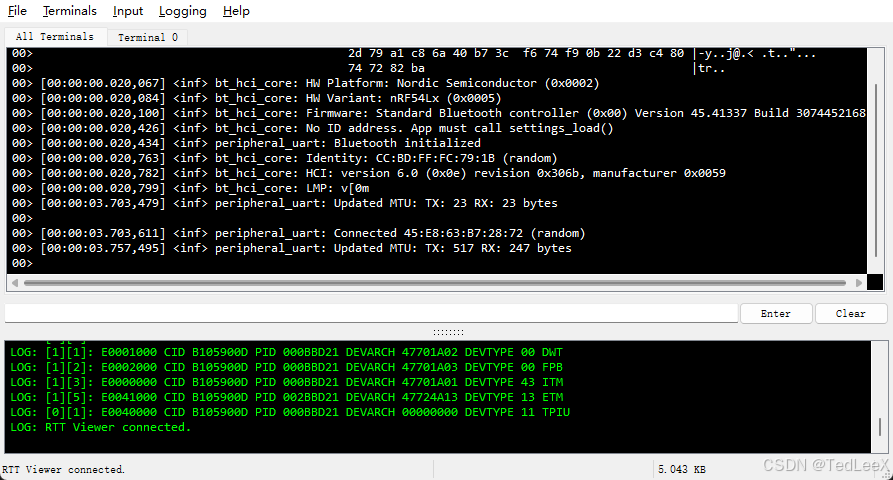Click the 'Connected 45:E8:63:B7:28:72' line
This screenshot has width=893, height=480.
[x=298, y=233]
